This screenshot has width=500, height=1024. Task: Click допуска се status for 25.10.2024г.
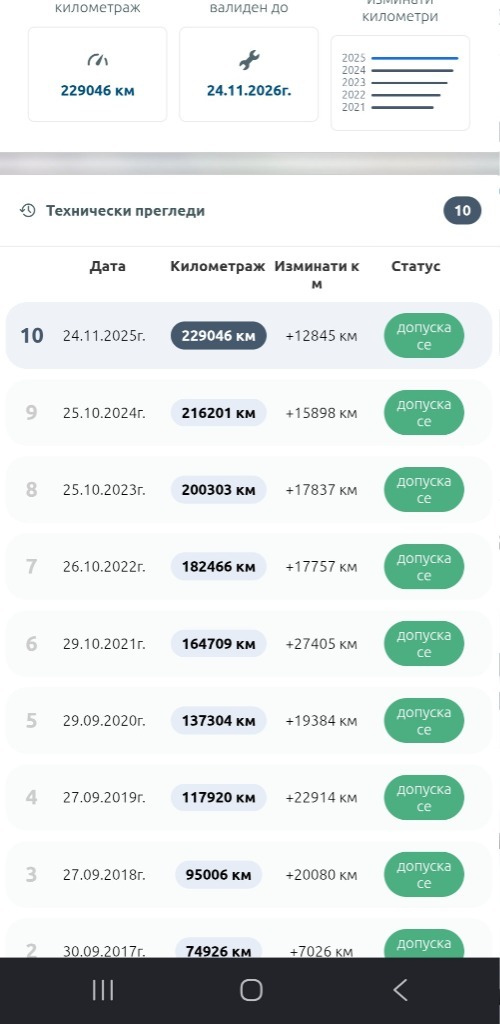424,413
